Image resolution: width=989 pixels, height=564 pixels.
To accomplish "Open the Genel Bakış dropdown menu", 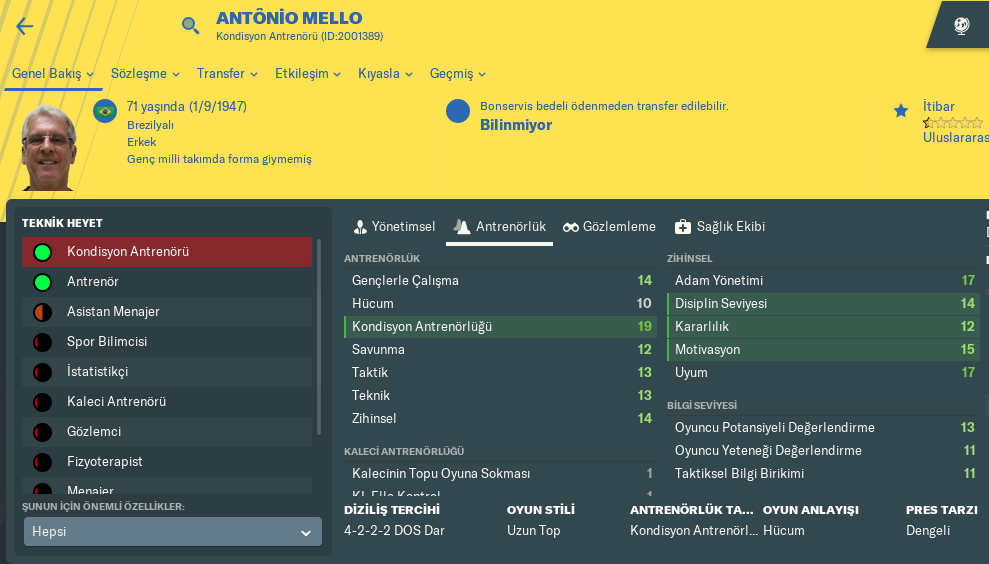I will (x=53, y=74).
